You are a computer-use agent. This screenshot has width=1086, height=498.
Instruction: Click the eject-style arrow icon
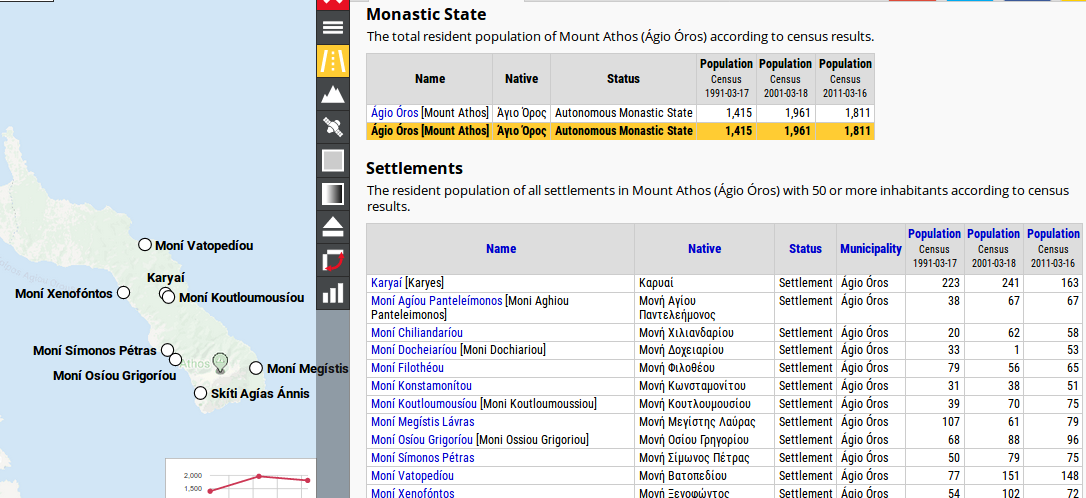click(333, 226)
